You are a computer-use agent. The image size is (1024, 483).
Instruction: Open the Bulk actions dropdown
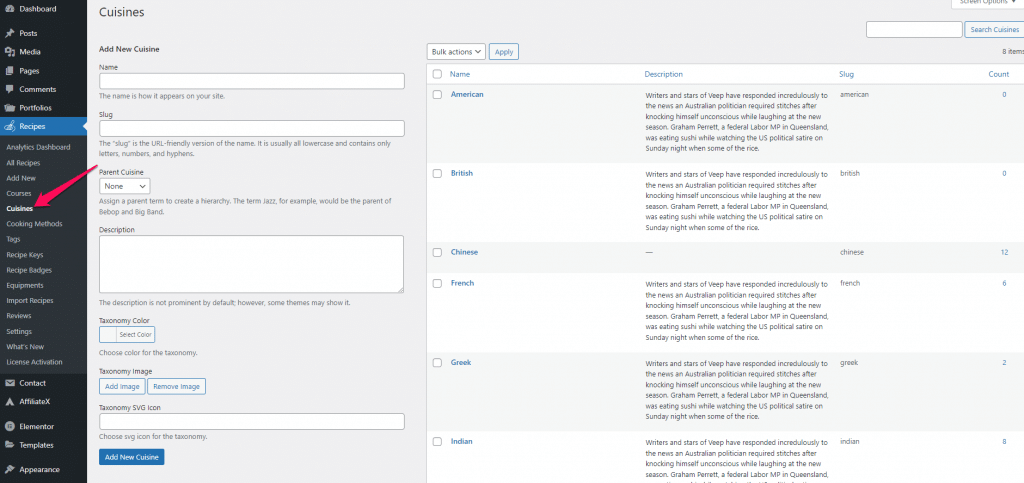456,52
